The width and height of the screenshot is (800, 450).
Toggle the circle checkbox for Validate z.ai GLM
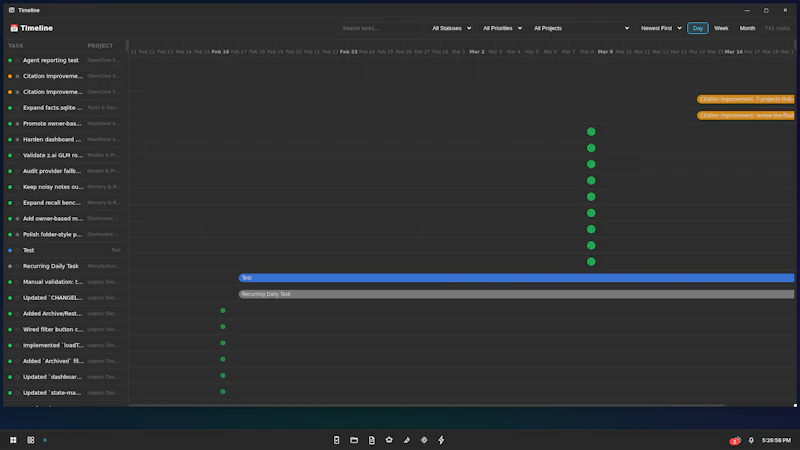pyautogui.click(x=17, y=155)
